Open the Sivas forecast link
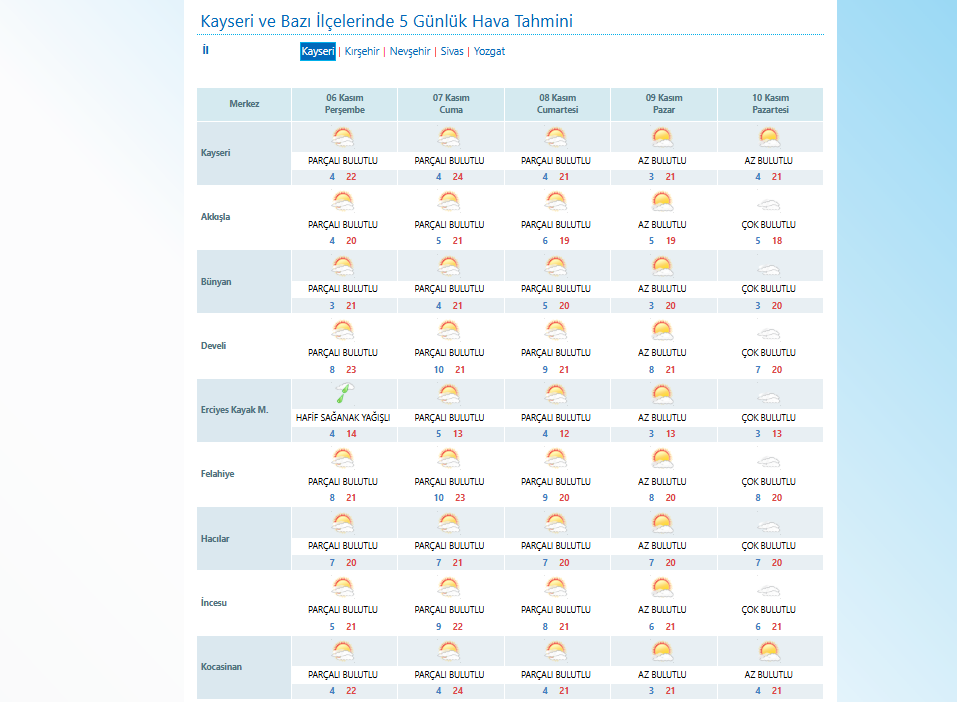The image size is (957, 702). pyautogui.click(x=452, y=52)
